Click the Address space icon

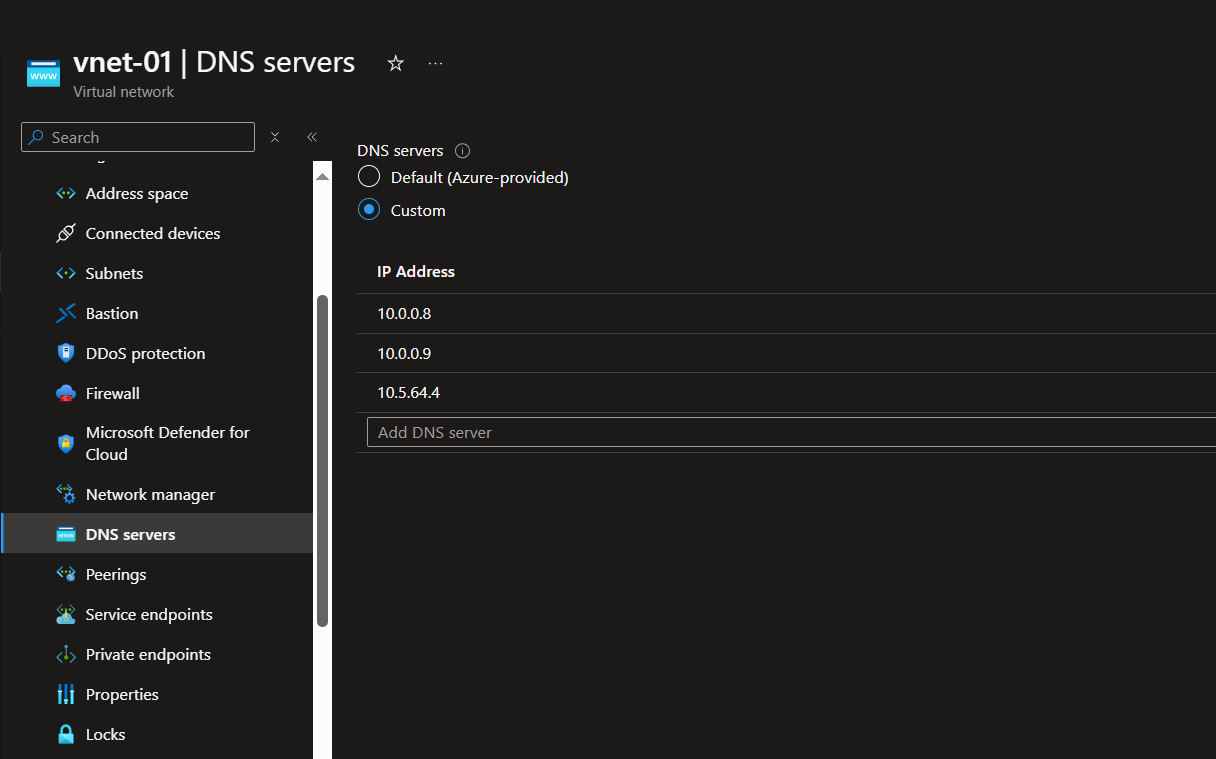click(x=66, y=194)
